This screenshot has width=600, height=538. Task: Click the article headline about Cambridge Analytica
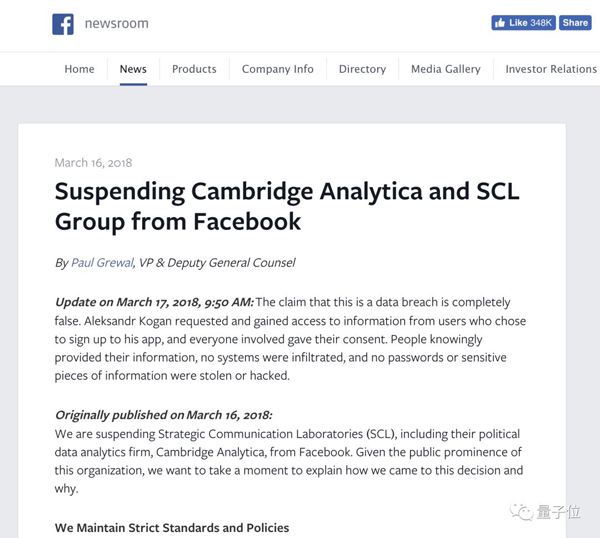click(286, 205)
